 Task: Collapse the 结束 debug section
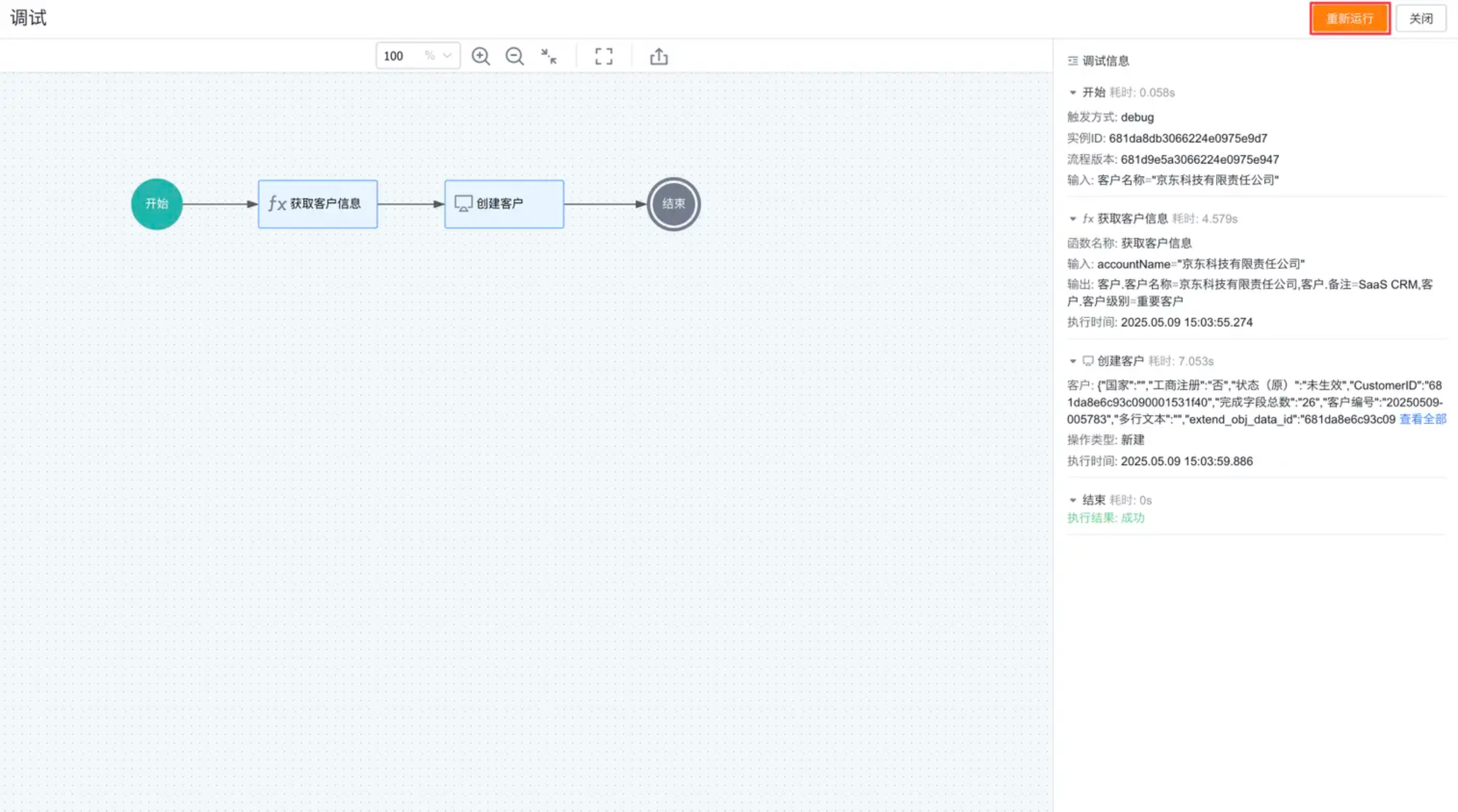pos(1073,500)
